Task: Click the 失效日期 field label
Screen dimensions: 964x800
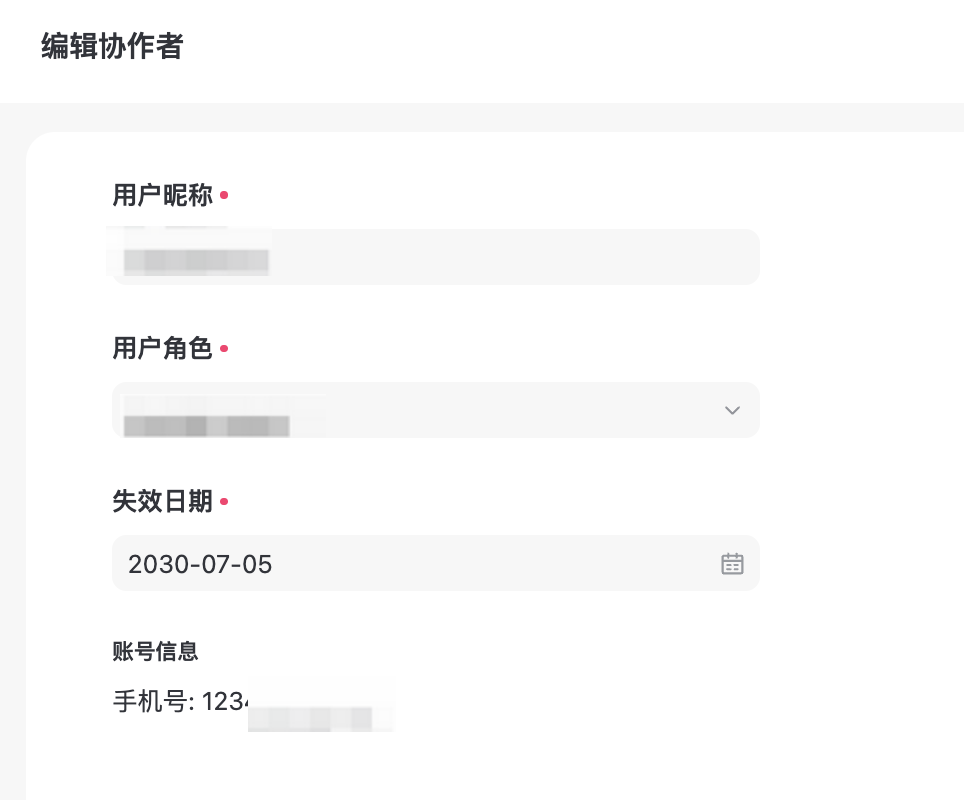Action: tap(162, 501)
